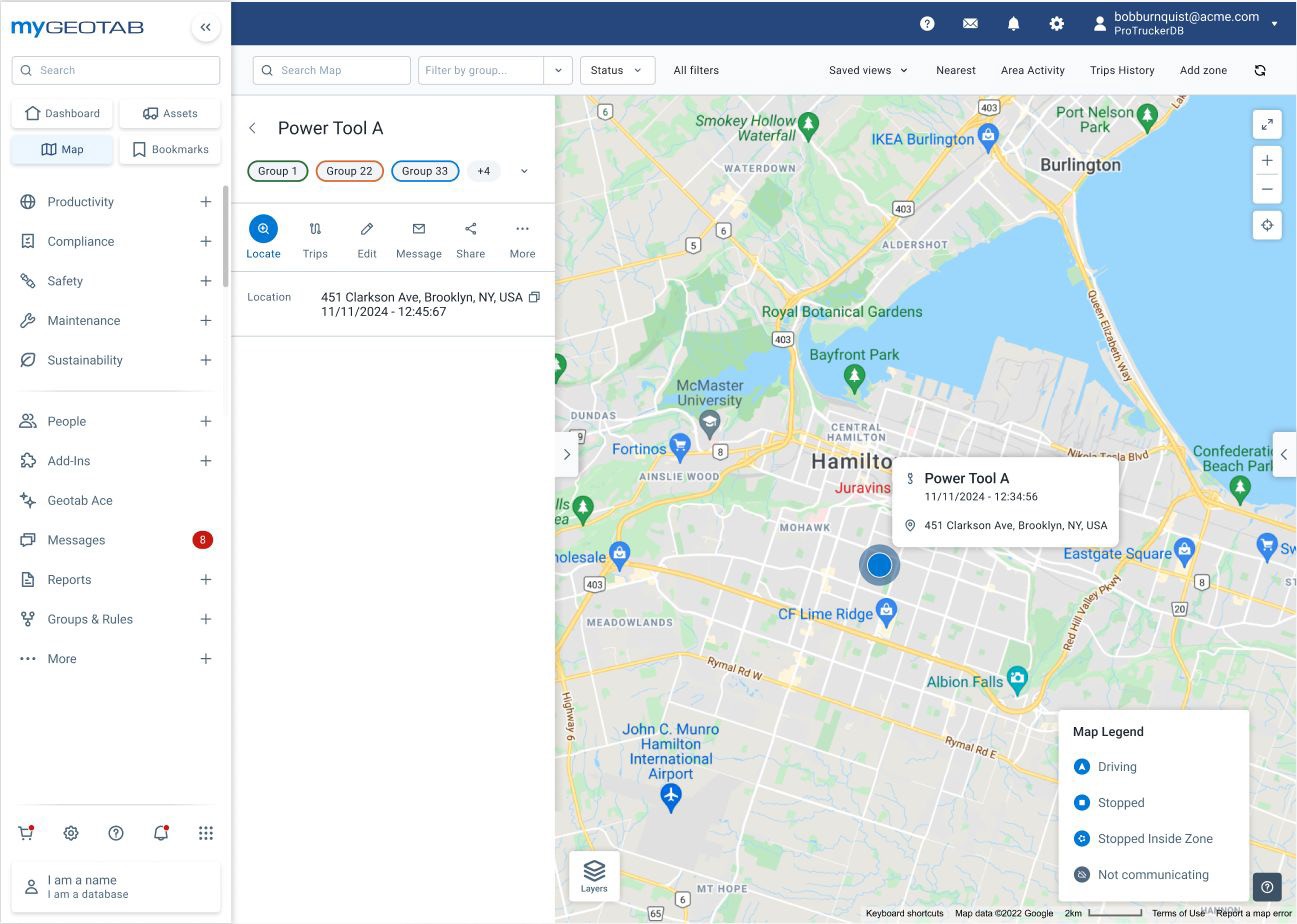Open the apps grid at sidebar bottom
This screenshot has height=924, width=1297.
206,833
